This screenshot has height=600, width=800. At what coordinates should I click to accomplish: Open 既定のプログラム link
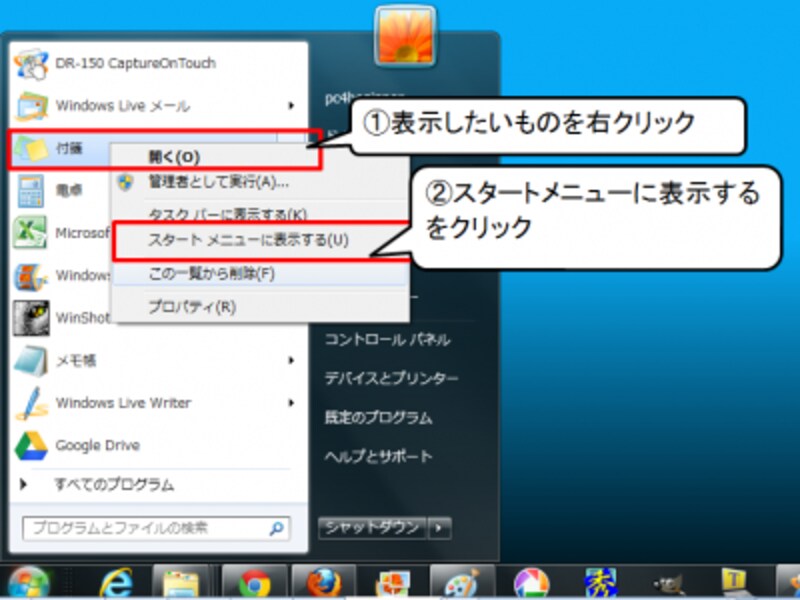tap(379, 417)
